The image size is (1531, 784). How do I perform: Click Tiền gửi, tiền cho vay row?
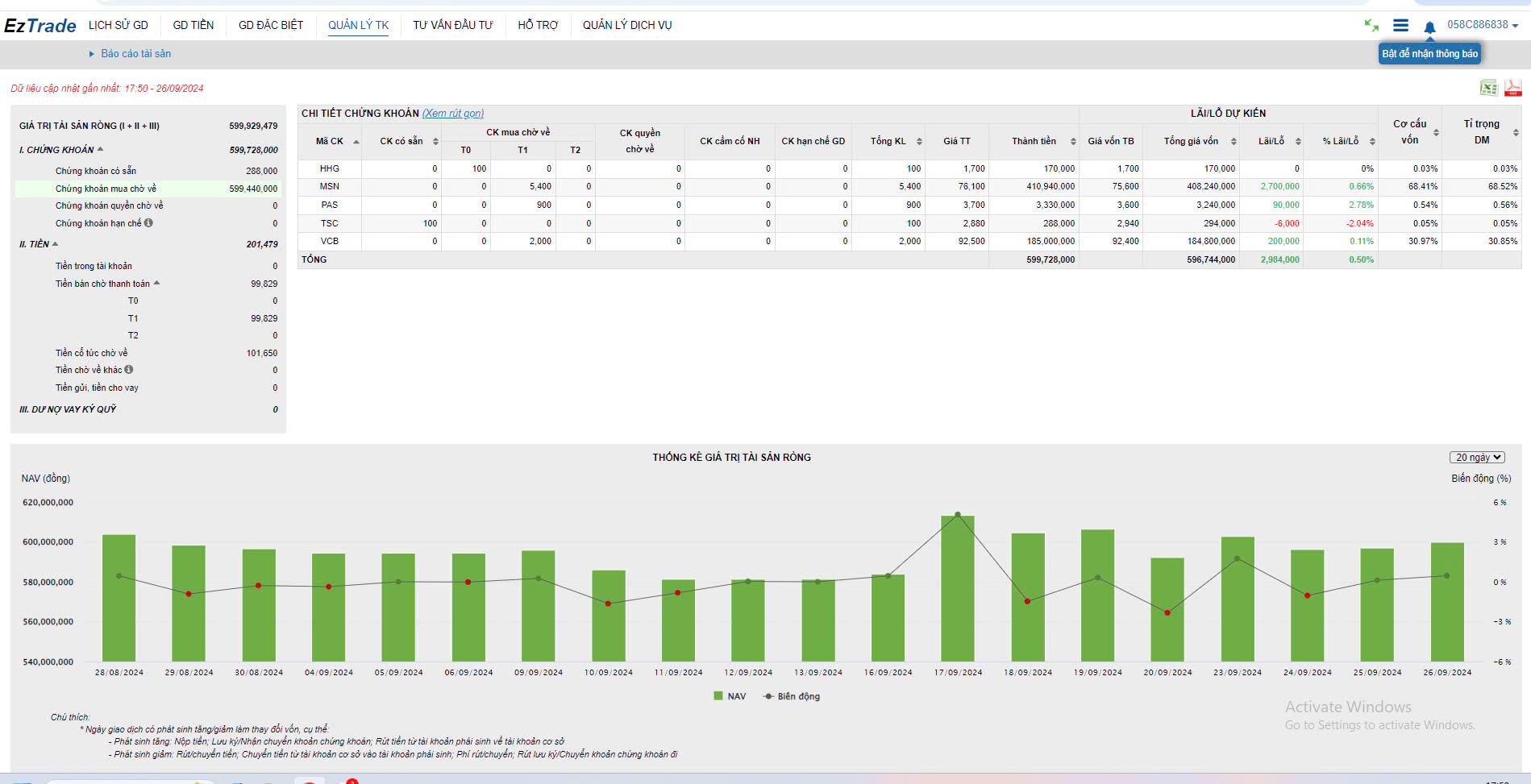click(148, 388)
